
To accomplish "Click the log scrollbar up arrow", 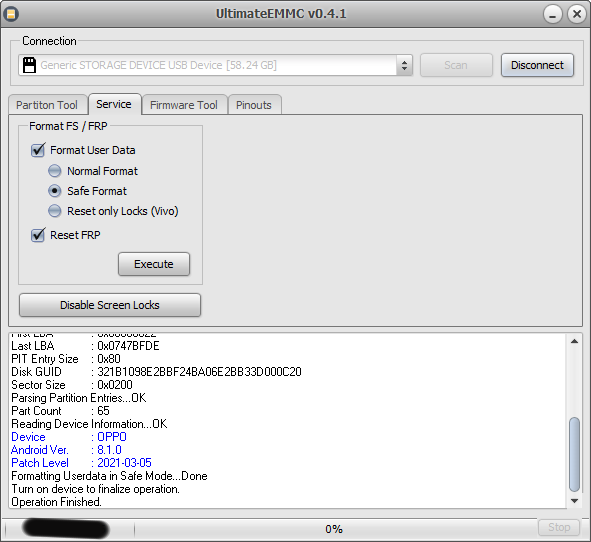I will click(x=574, y=341).
